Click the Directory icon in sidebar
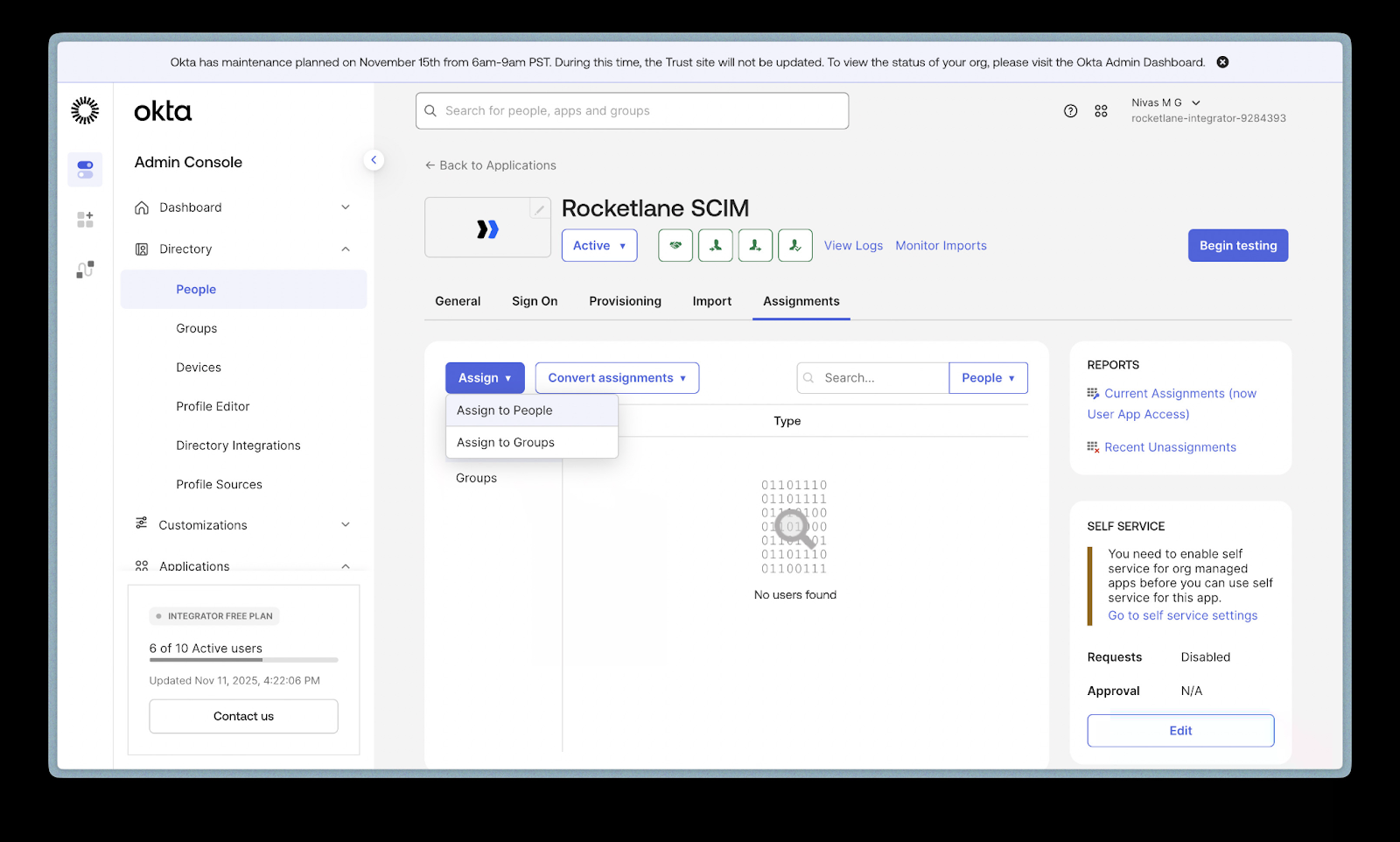This screenshot has width=1400, height=842. coord(142,249)
